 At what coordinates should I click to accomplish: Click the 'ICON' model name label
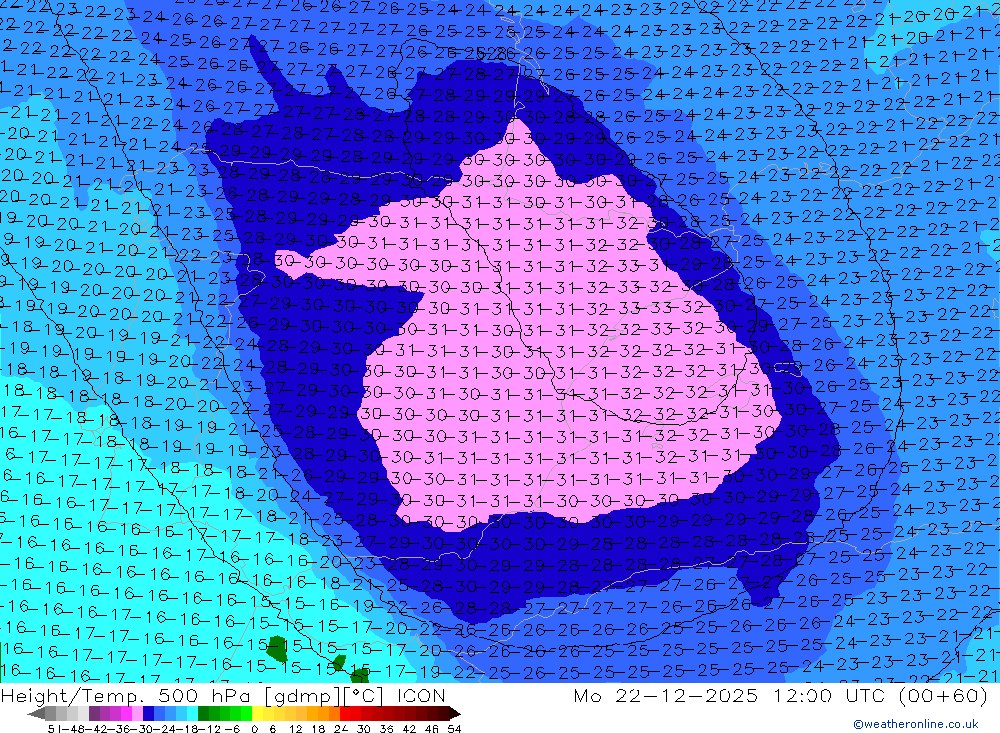click(422, 695)
